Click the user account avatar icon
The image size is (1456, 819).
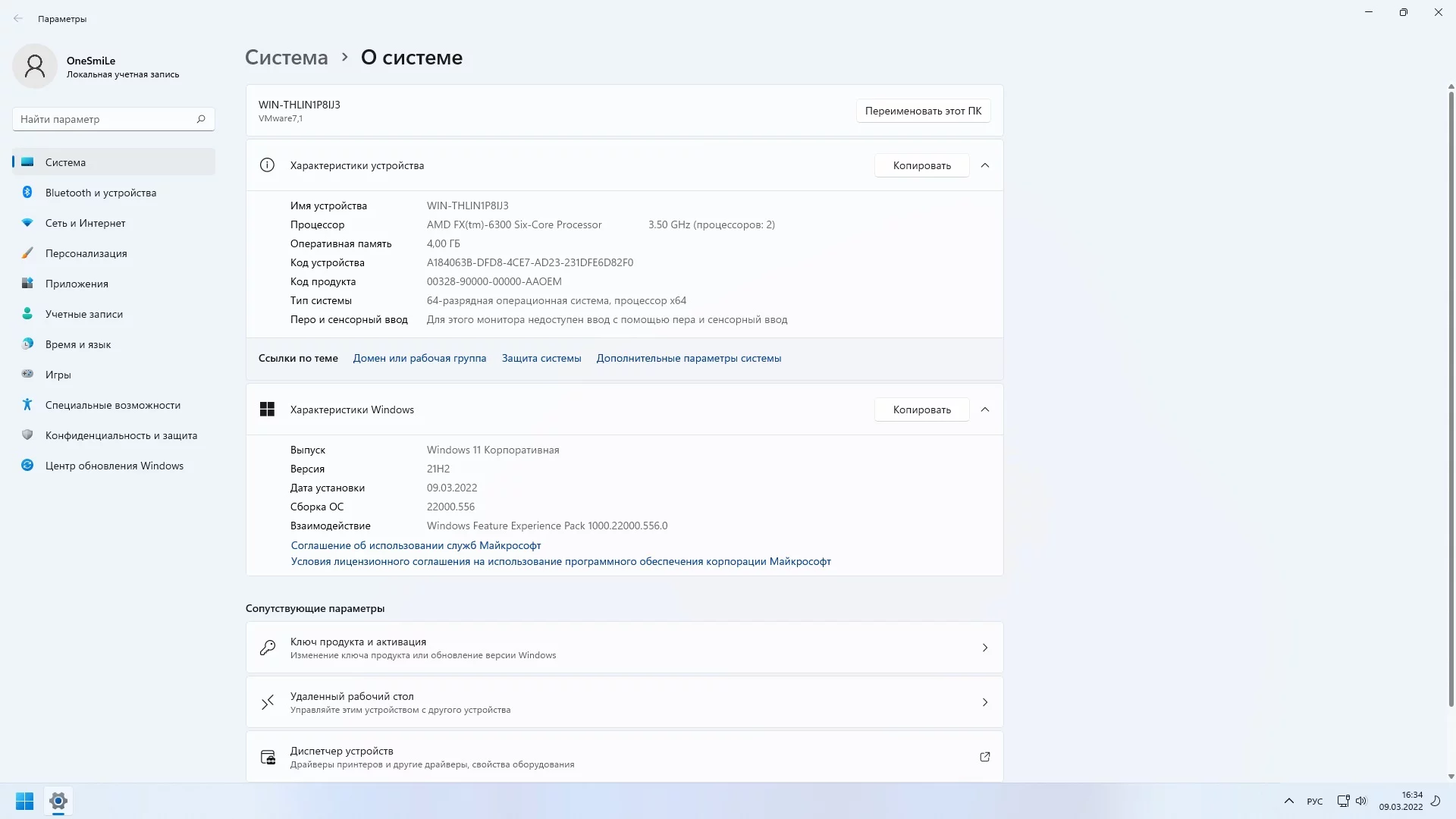35,67
